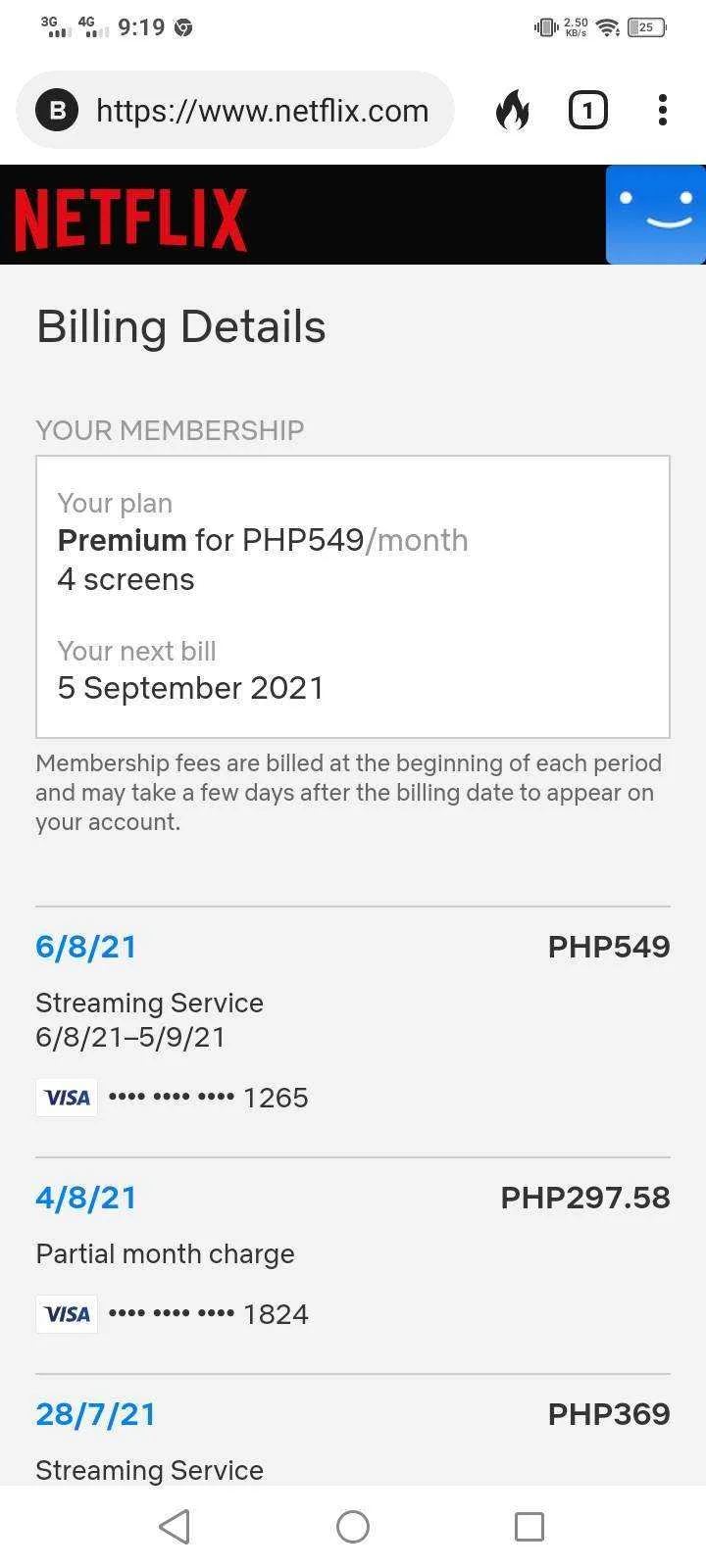Tap the Android recent apps square
The height and width of the screenshot is (1568, 706).
coord(529,1526)
